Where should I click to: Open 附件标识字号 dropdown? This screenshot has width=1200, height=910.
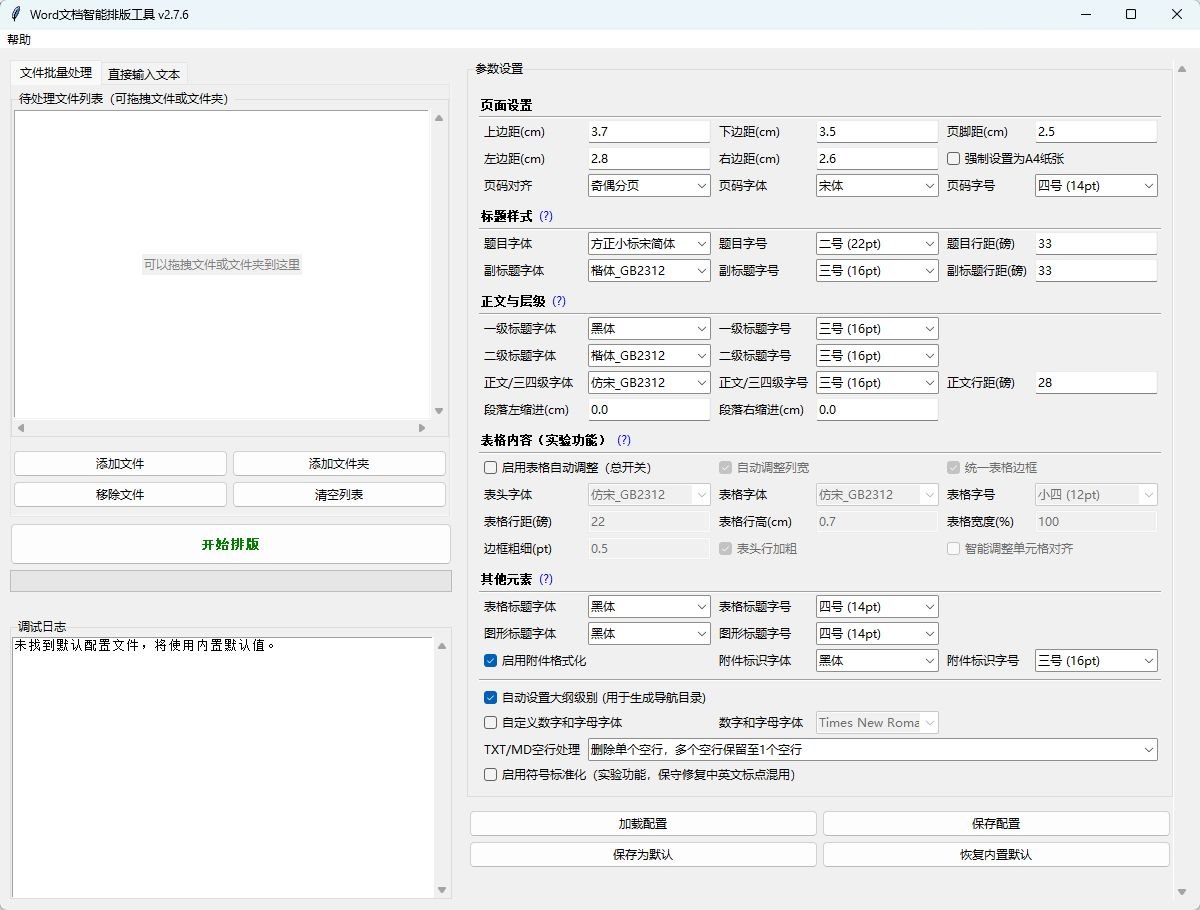point(1096,661)
